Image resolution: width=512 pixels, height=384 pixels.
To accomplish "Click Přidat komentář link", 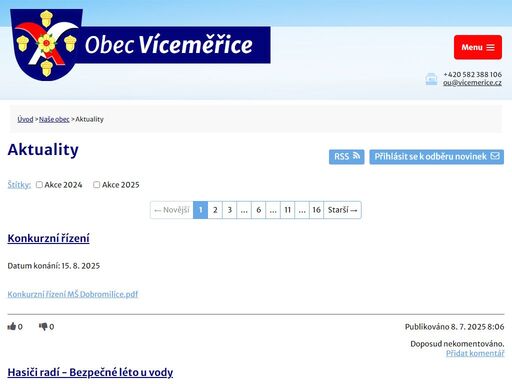I will [x=475, y=353].
